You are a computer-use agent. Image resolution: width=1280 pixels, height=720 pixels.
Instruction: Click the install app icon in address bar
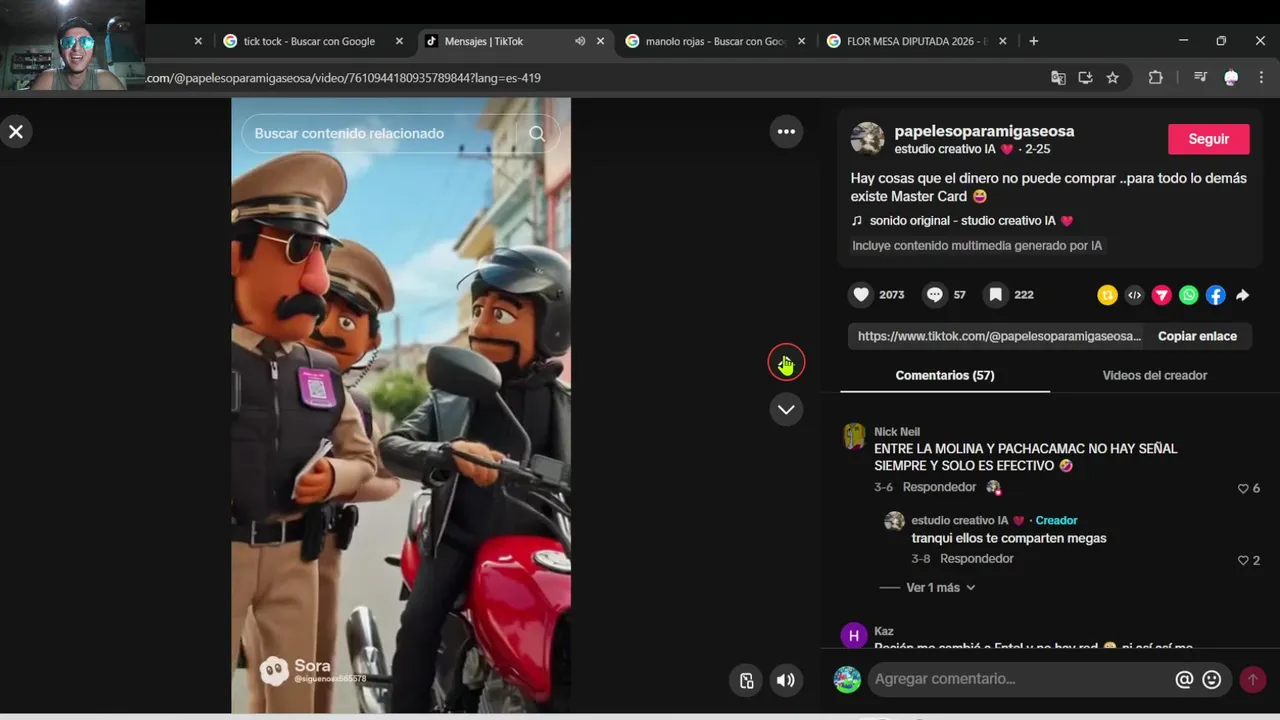(1085, 78)
